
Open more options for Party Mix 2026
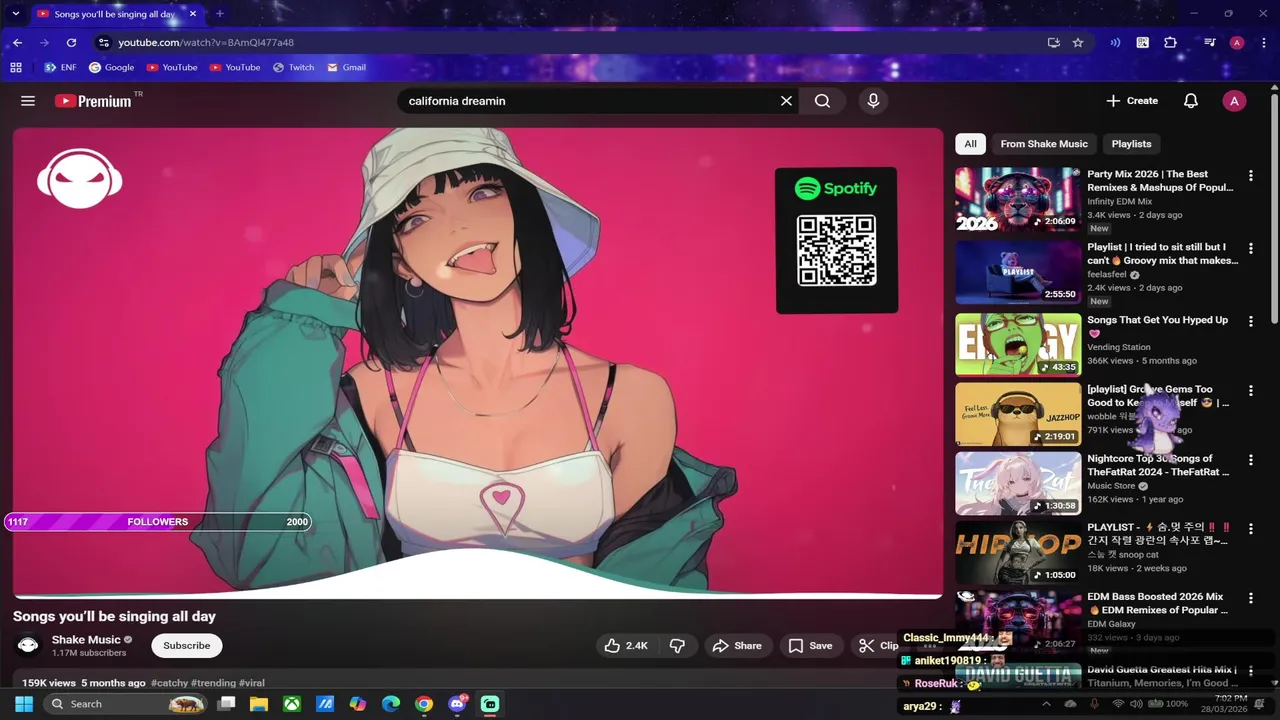point(1250,176)
